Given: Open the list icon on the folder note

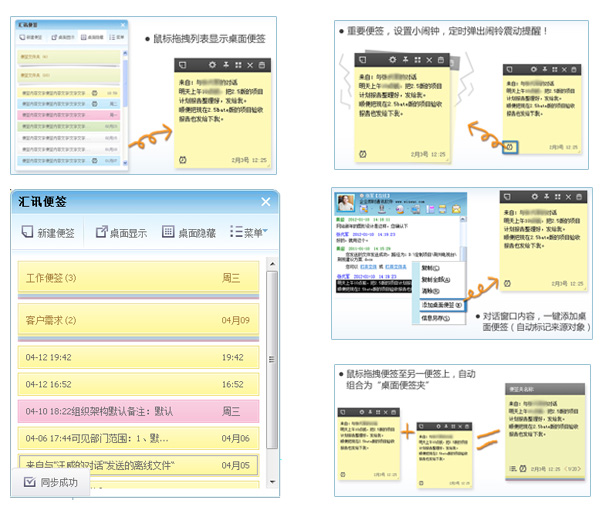Looking at the screenshot, I should 513,469.
